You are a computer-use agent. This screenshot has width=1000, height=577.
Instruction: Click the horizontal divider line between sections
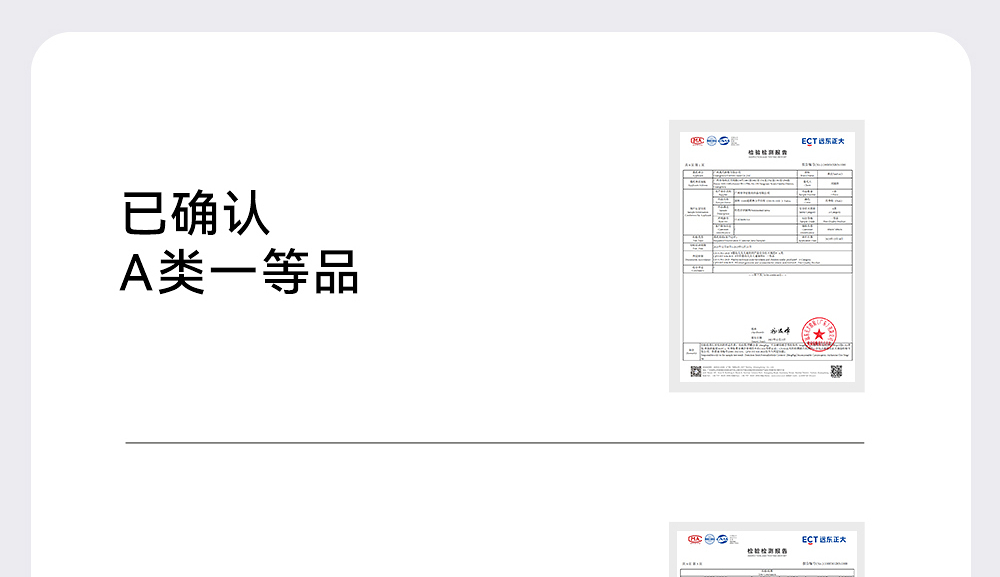[494, 442]
